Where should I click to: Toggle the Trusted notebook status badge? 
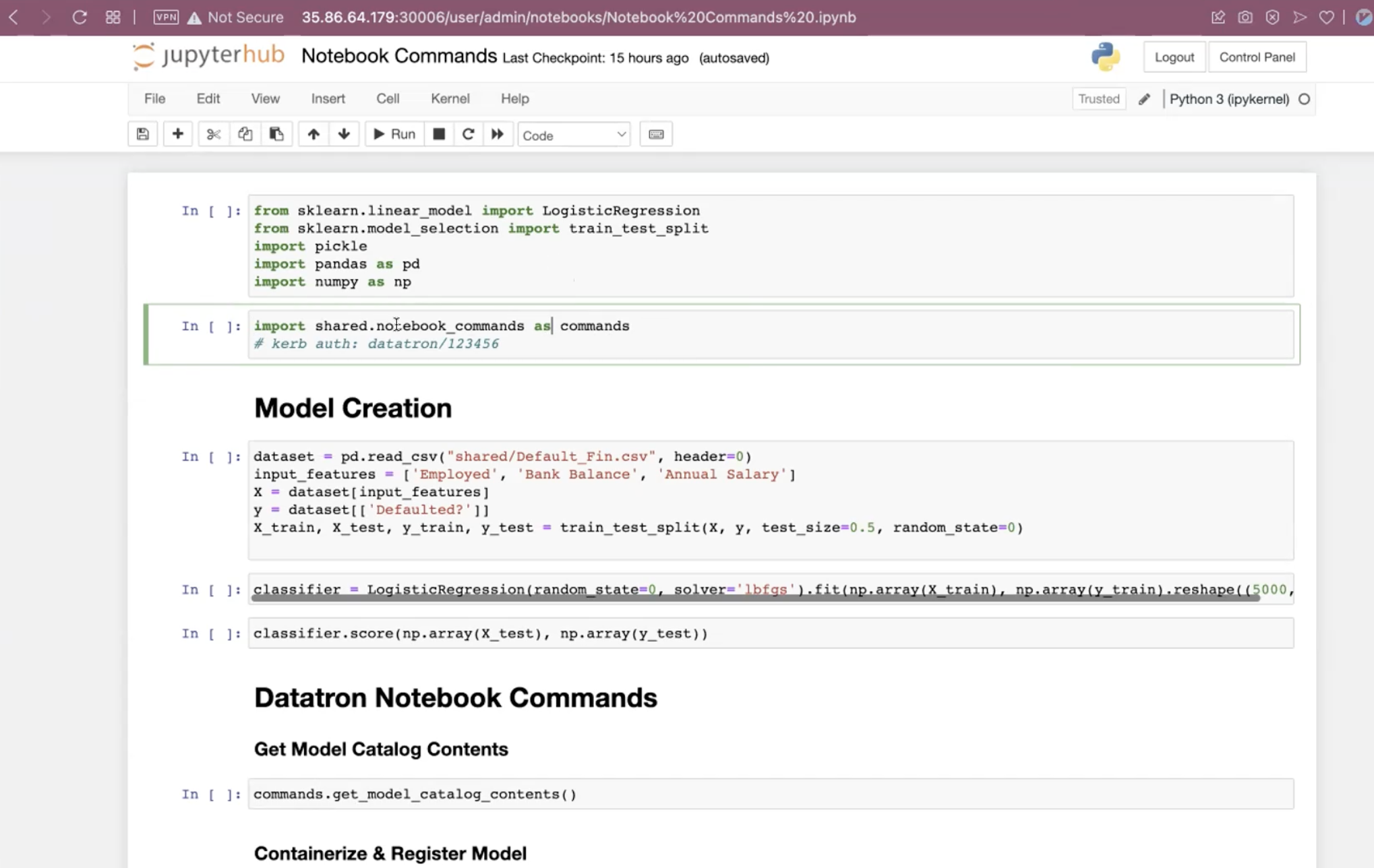[1098, 98]
